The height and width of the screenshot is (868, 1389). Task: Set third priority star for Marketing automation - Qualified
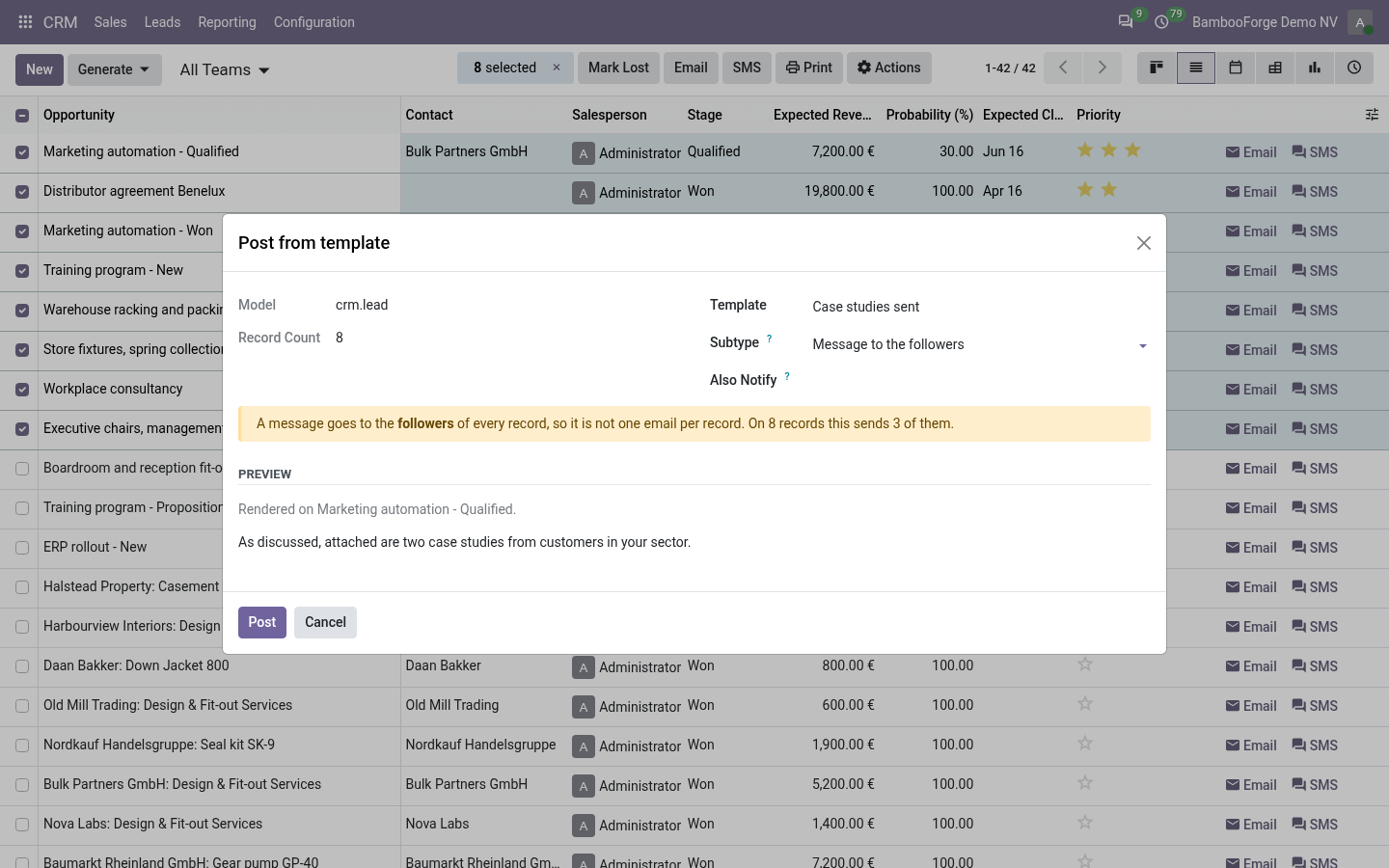(x=1132, y=150)
